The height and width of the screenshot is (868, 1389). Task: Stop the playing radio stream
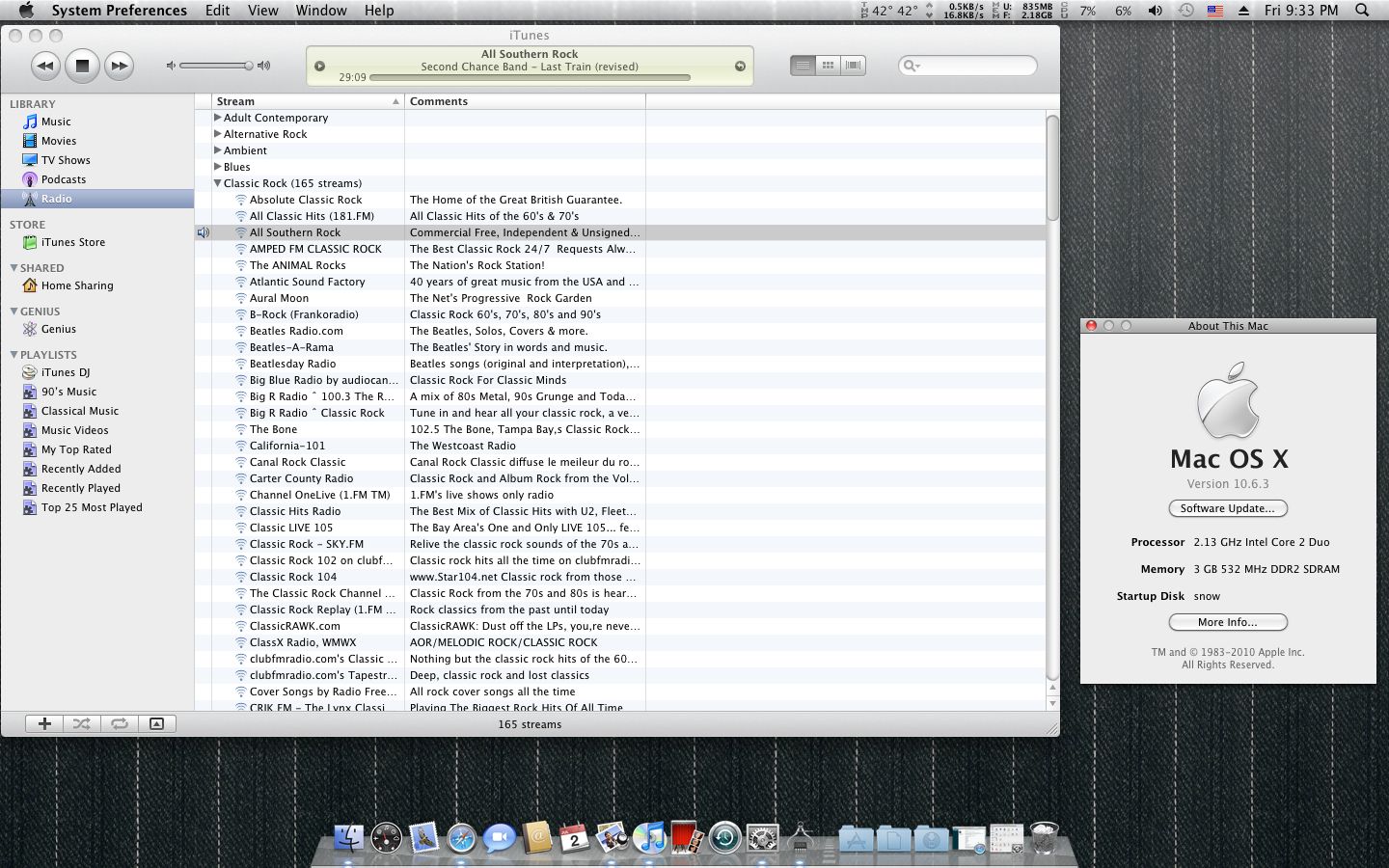pyautogui.click(x=82, y=66)
